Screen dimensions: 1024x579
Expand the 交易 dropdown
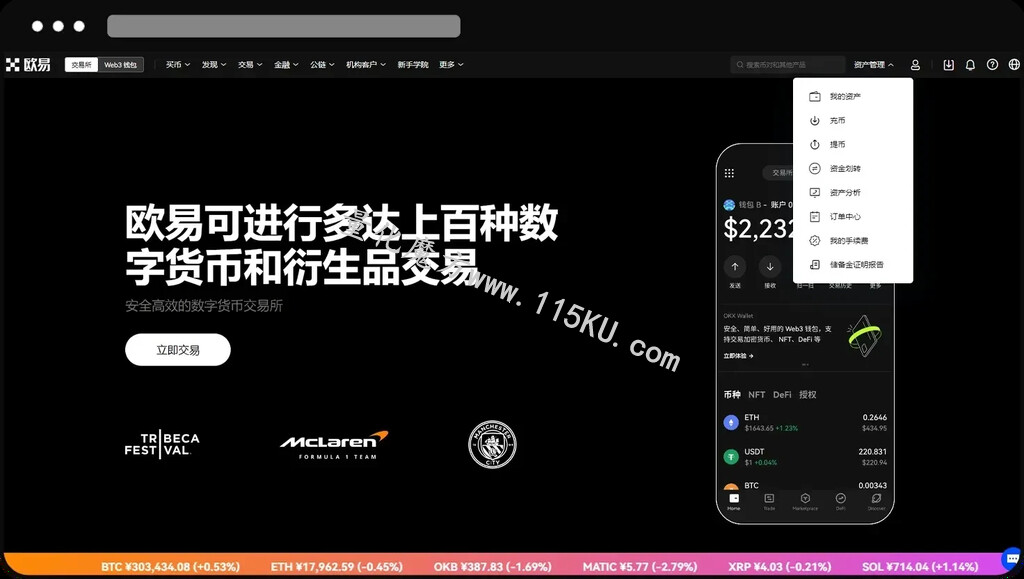point(250,65)
